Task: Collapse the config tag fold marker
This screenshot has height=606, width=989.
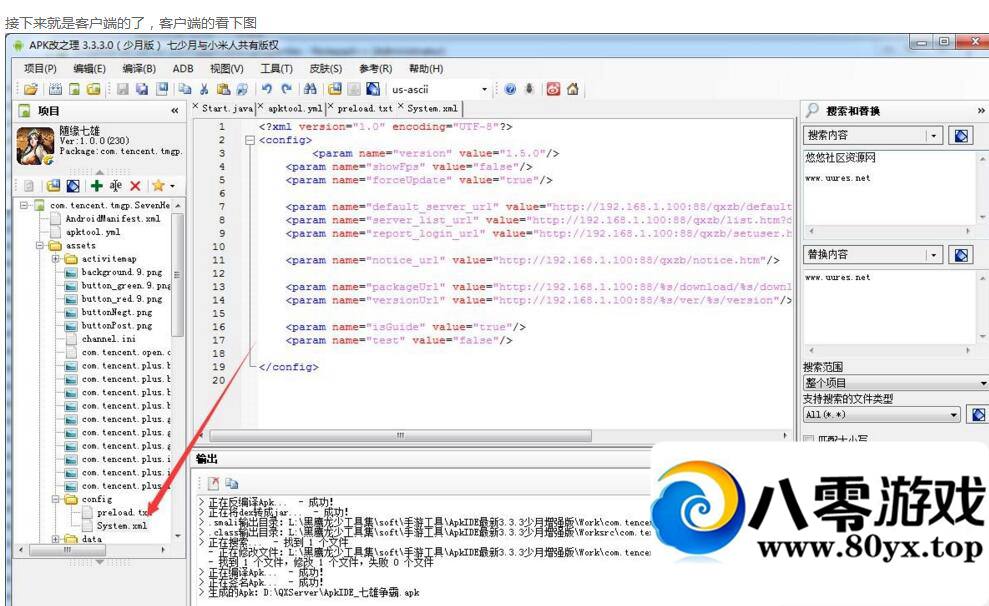Action: [x=249, y=140]
